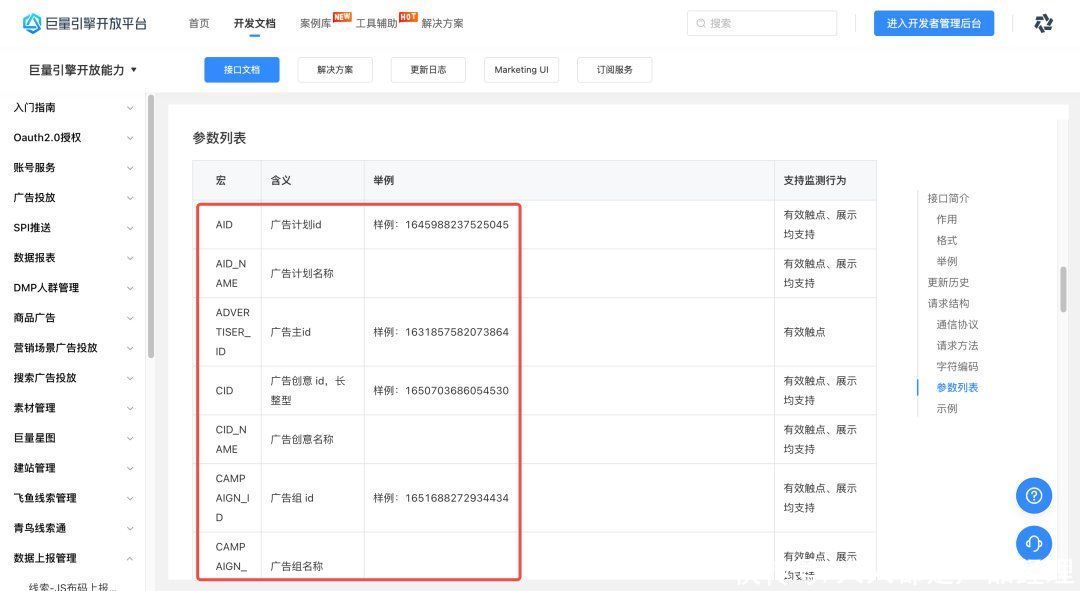
Task: Expand DMP人群管理 chevron in sidebar
Action: point(130,288)
